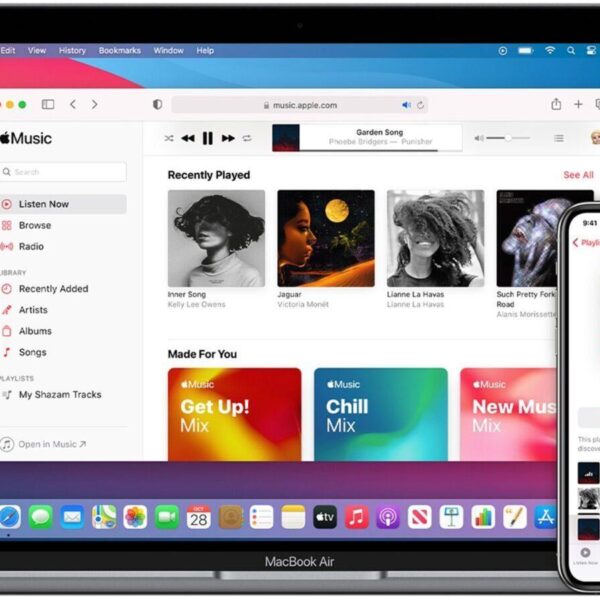The image size is (600, 600).
Task: Open the Safari share button
Action: [x=556, y=104]
